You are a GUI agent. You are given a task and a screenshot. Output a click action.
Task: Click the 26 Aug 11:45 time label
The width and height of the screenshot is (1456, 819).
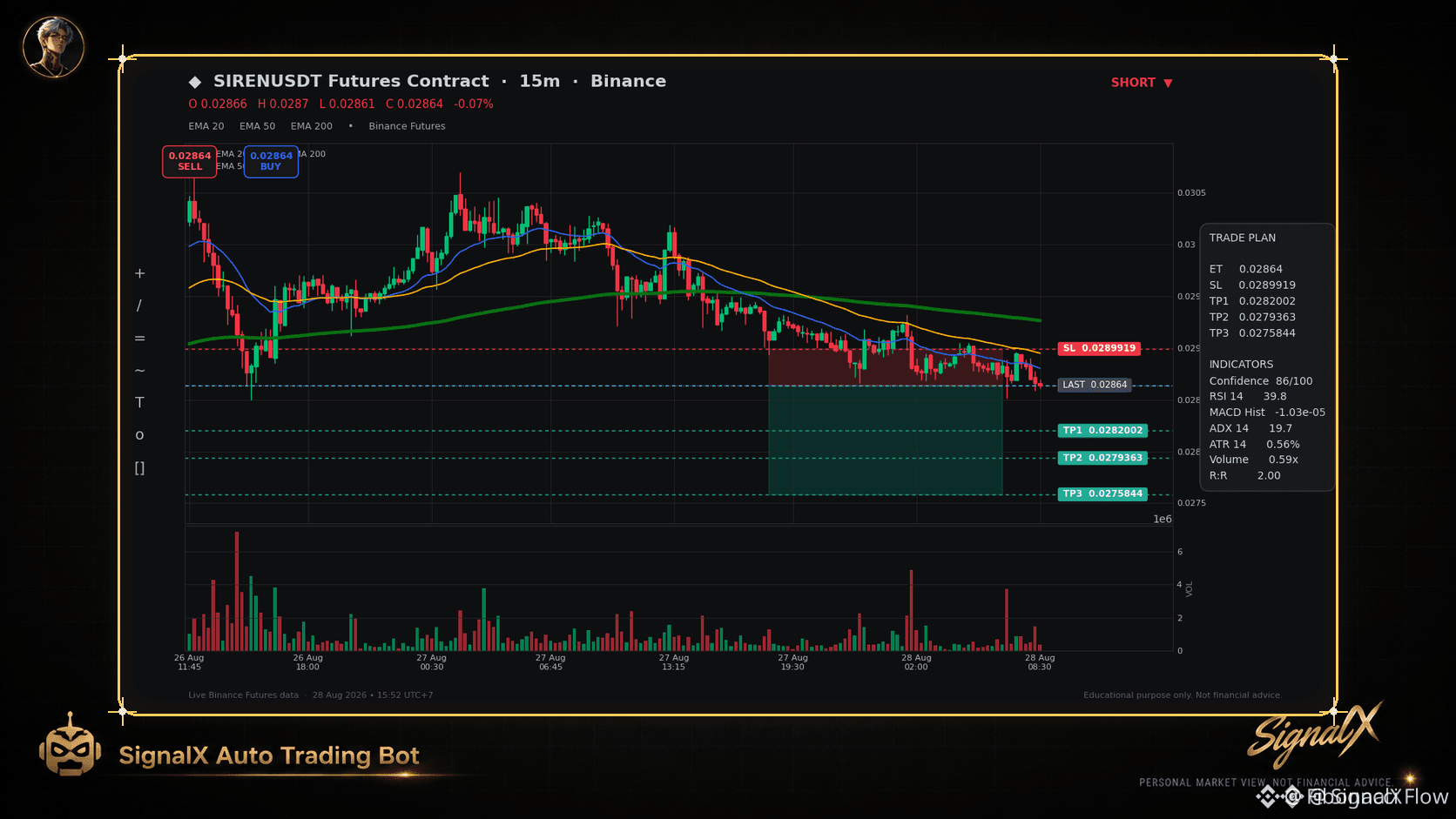(189, 662)
